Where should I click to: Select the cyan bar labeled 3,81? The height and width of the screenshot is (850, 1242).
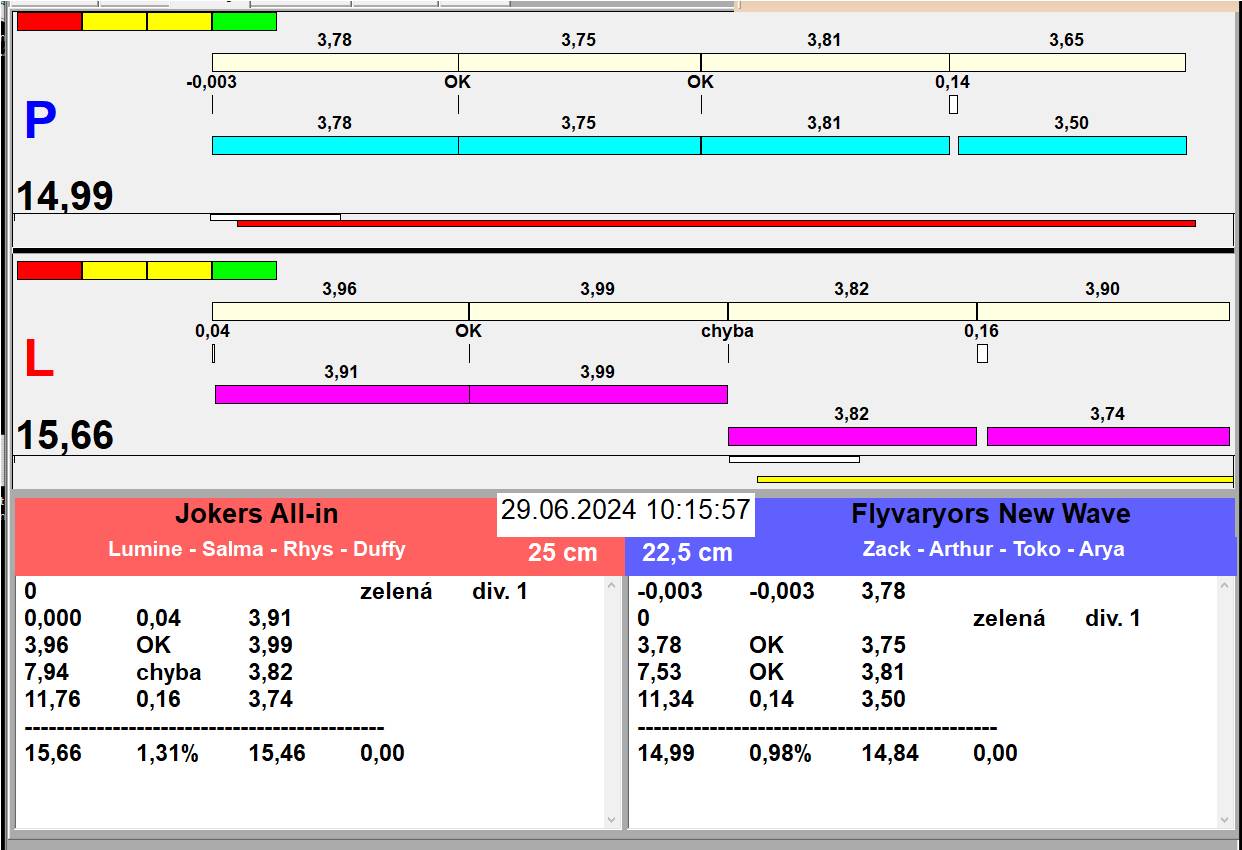pos(825,146)
